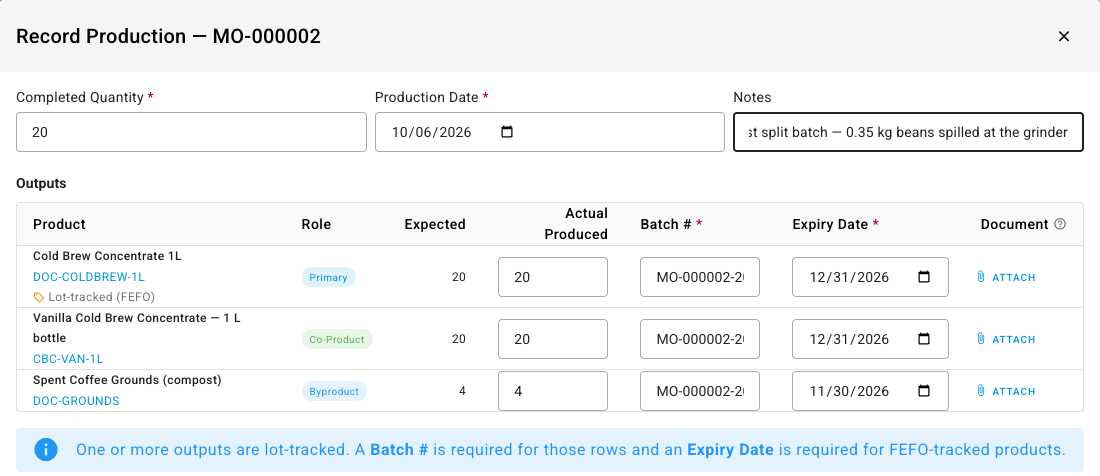Click the Role column header

[x=316, y=224]
